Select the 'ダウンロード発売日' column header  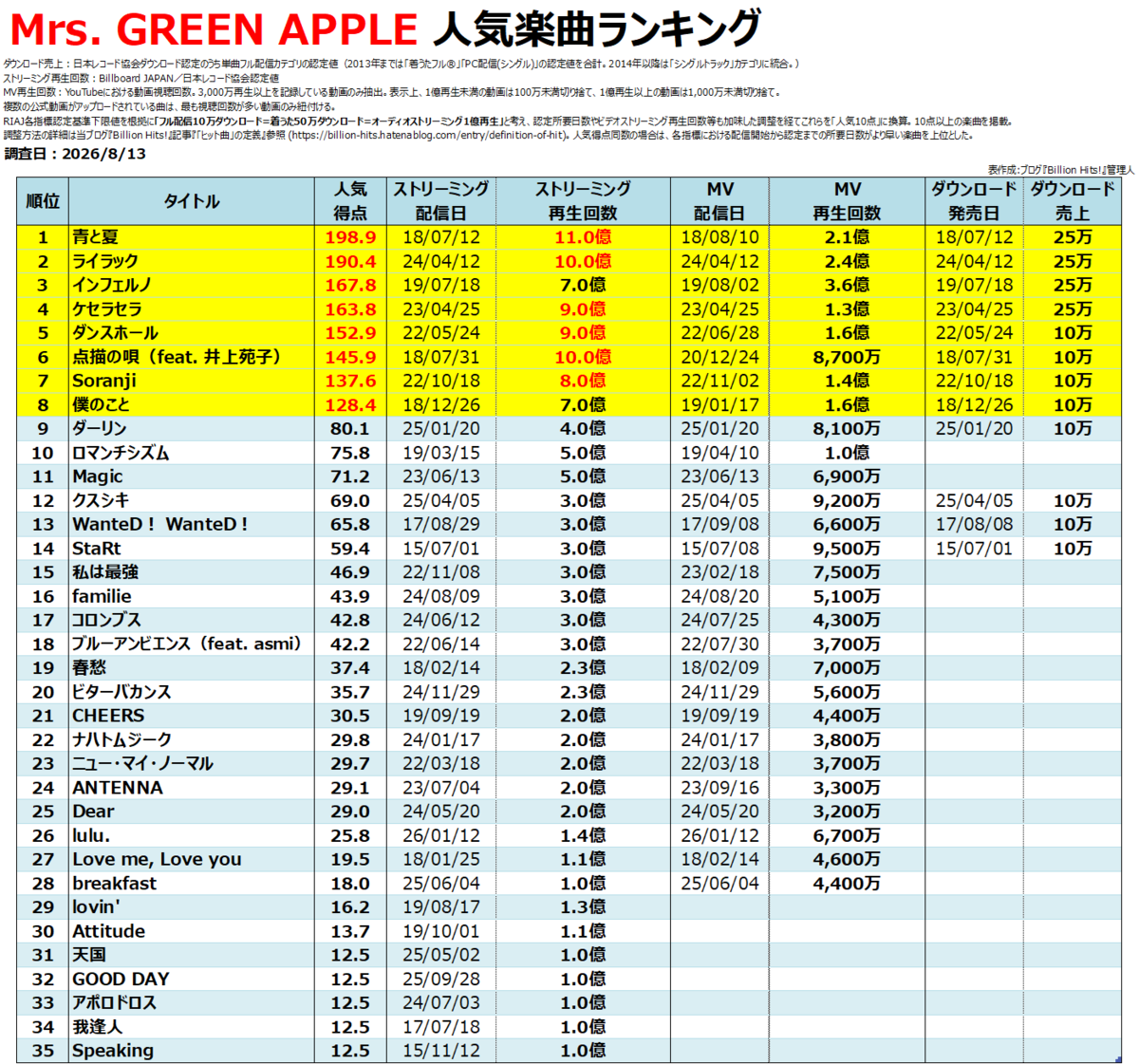(x=974, y=201)
